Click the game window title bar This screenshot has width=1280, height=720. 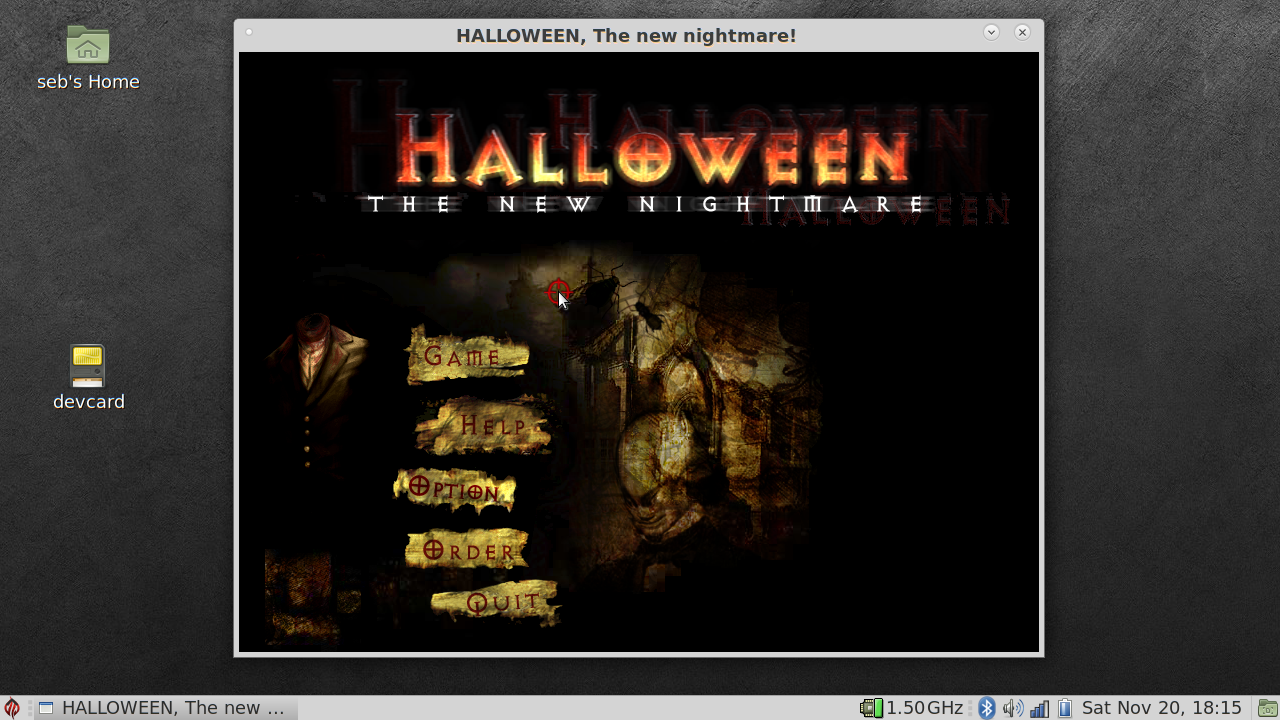click(x=626, y=36)
